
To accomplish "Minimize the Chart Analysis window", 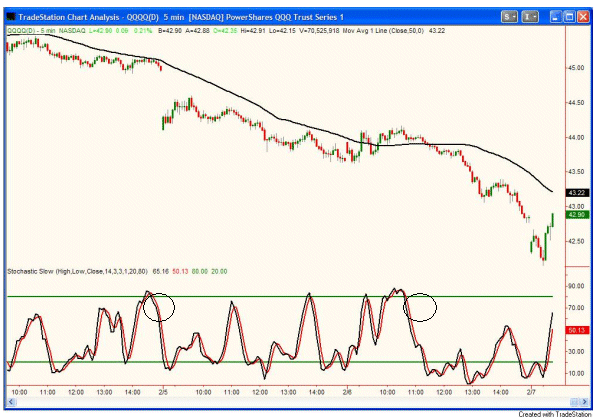I will 555,17.
